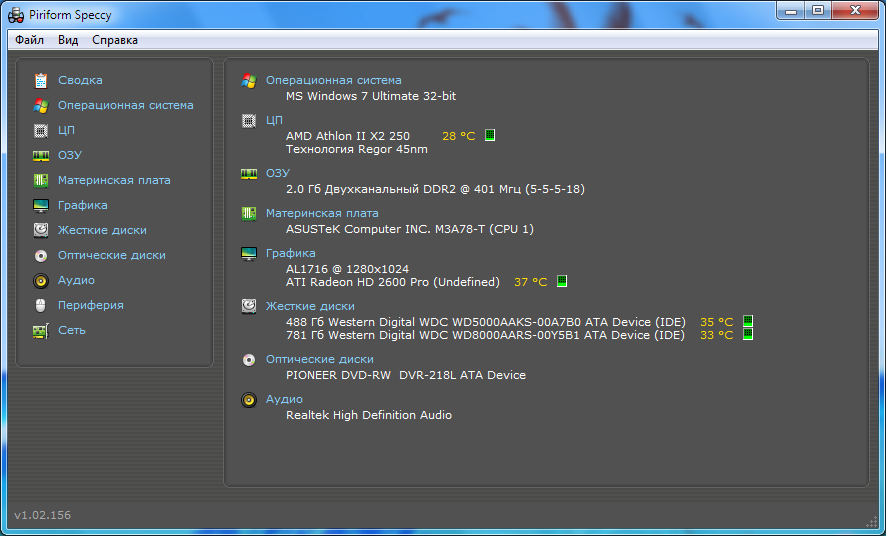886x536 pixels.
Task: Click the Windows flag icon beside sidebar Операционная система
Action: tap(41, 105)
